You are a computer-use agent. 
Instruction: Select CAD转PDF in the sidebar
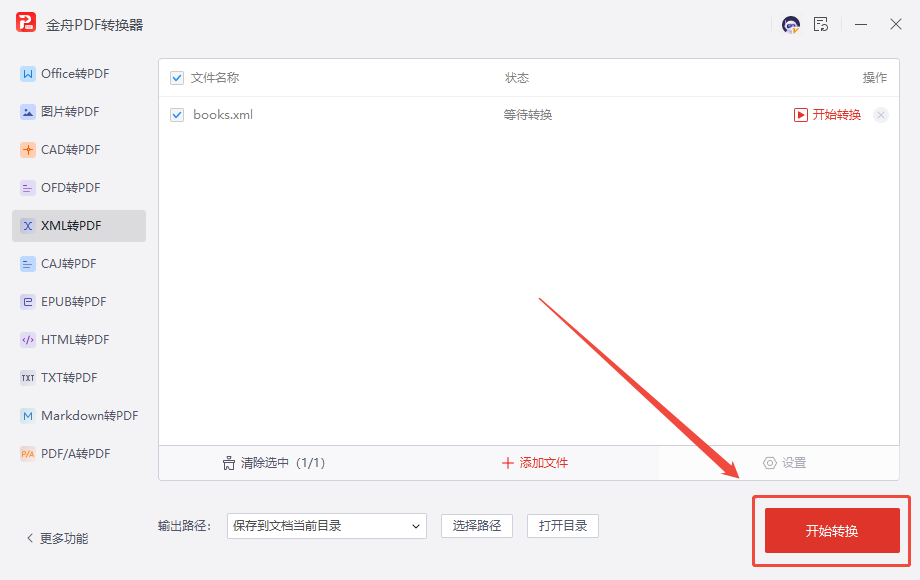click(x=79, y=150)
